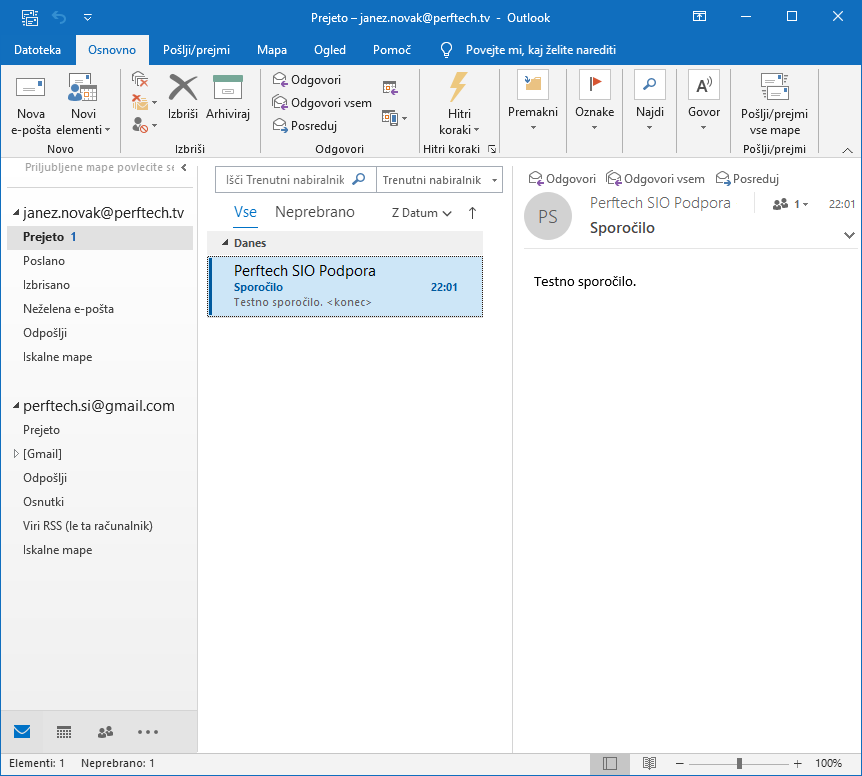Collapse the janez.novak@perftech.tv account
862x776 pixels.
pyautogui.click(x=16, y=212)
